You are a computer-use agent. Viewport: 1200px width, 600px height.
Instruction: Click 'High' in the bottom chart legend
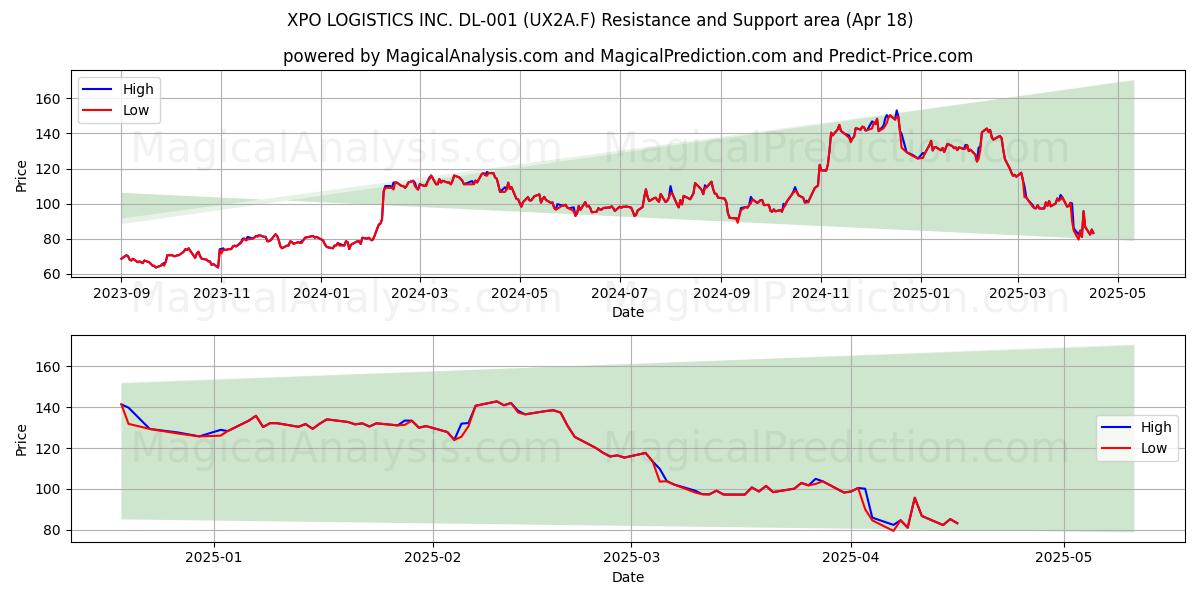[x=1156, y=427]
